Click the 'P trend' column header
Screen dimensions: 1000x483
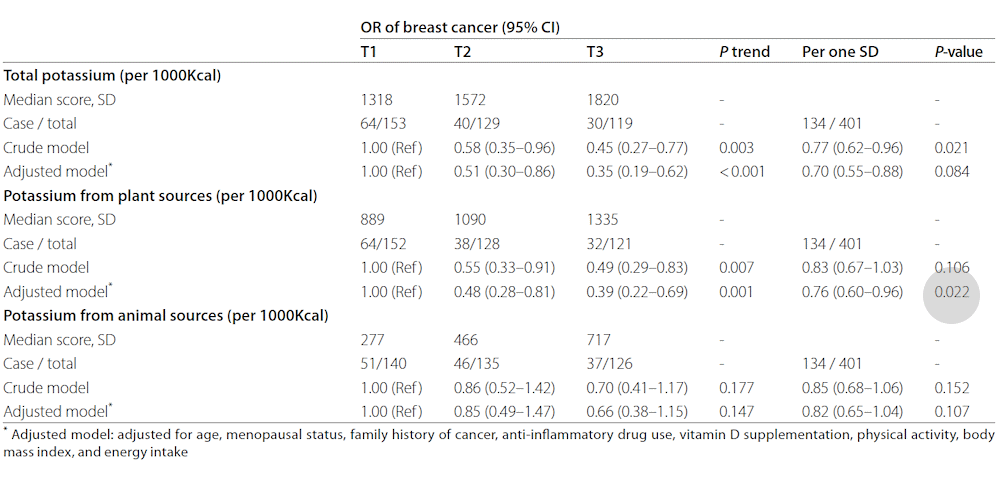745,52
